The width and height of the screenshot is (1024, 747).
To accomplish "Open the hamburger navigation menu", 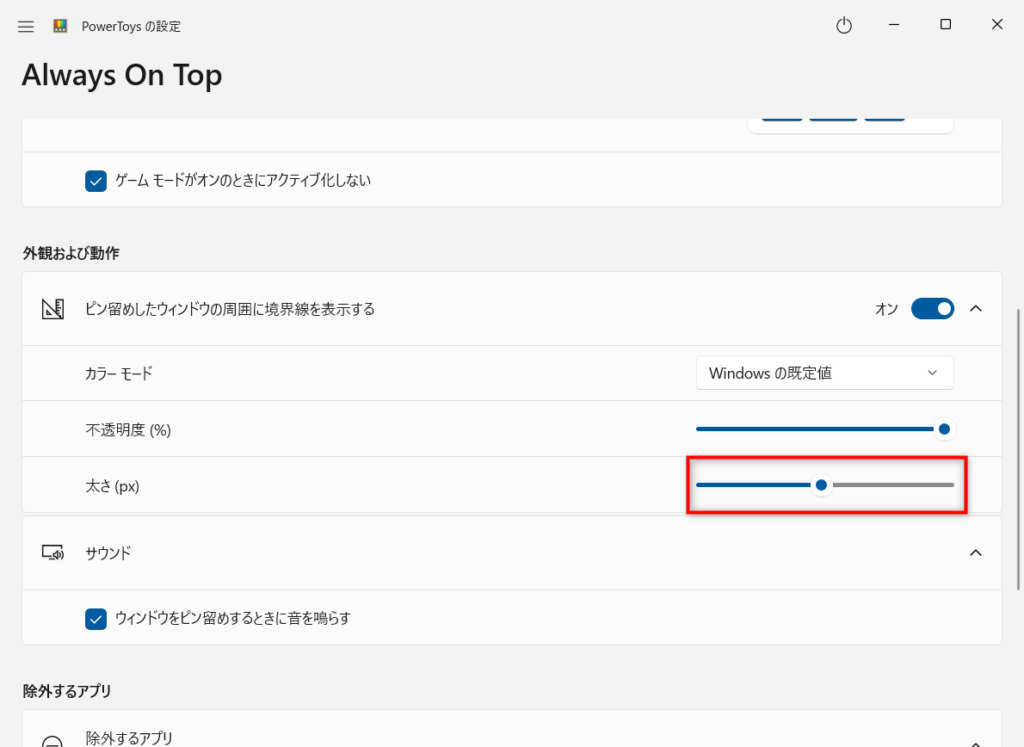I will tap(26, 27).
